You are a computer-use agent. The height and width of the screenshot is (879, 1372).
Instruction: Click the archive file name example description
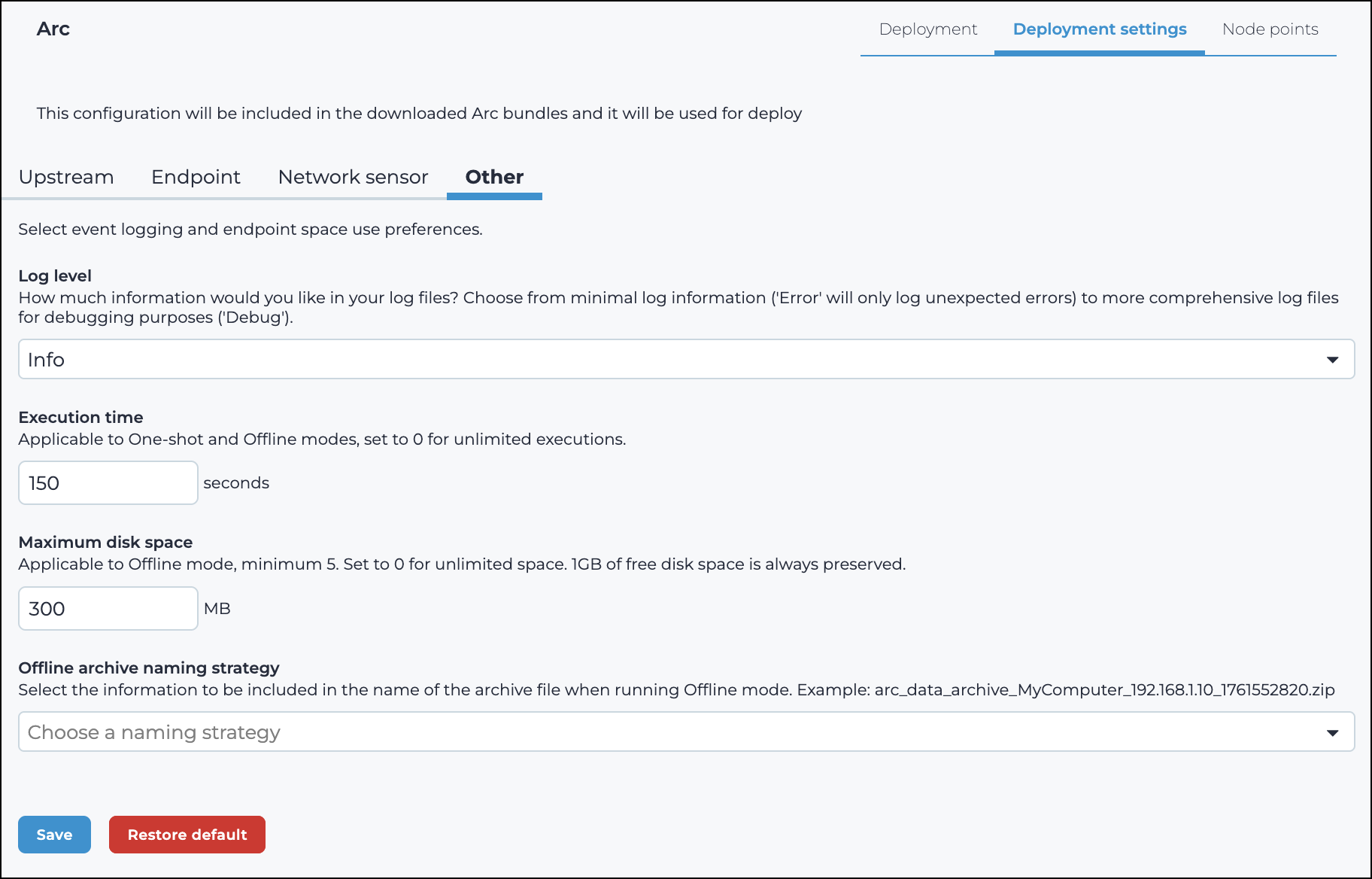[676, 690]
